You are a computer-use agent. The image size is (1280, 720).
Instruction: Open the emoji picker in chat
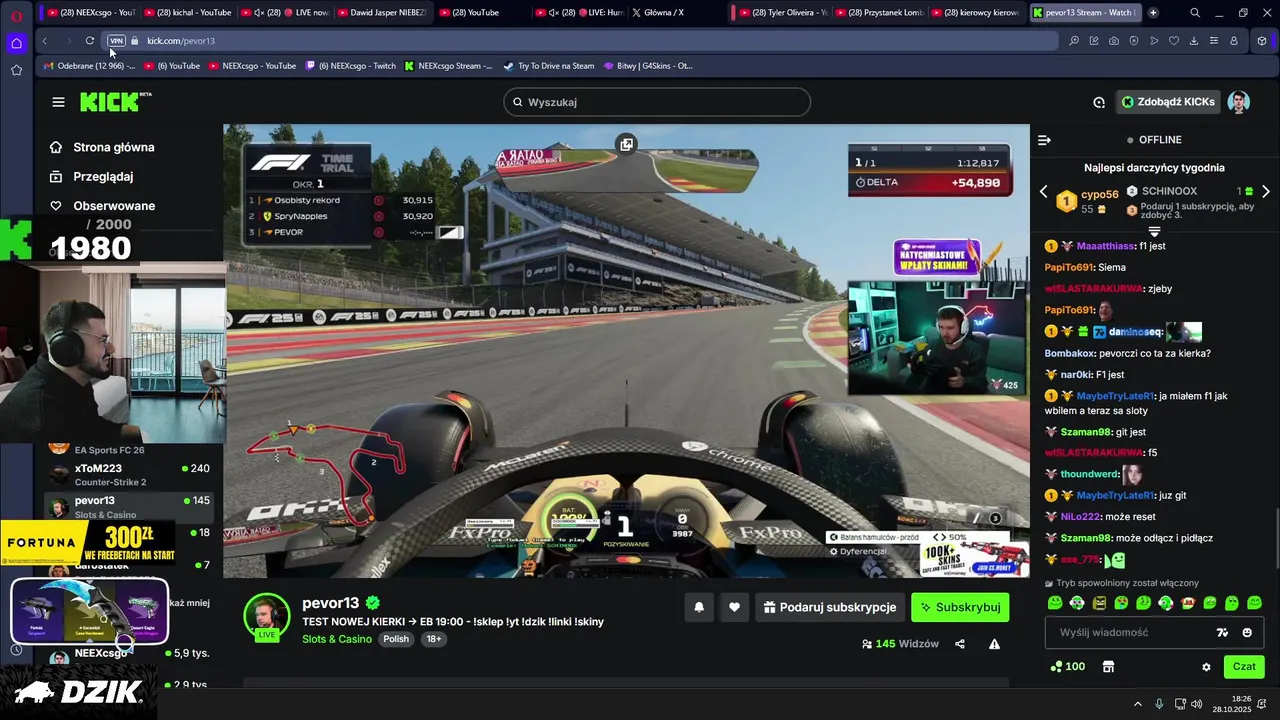pos(1247,632)
